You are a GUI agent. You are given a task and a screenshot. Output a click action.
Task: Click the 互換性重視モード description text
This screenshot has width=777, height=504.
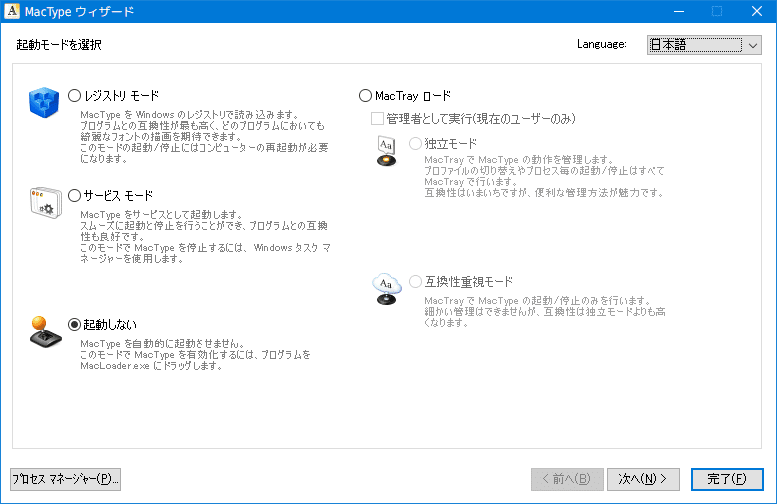545,312
